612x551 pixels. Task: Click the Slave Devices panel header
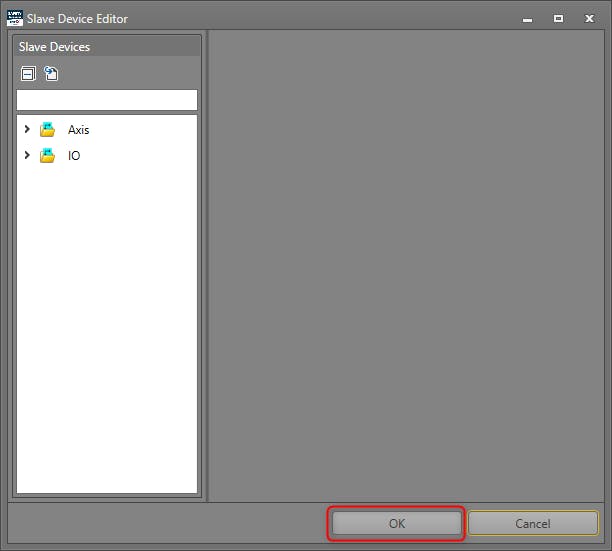pyautogui.click(x=107, y=47)
